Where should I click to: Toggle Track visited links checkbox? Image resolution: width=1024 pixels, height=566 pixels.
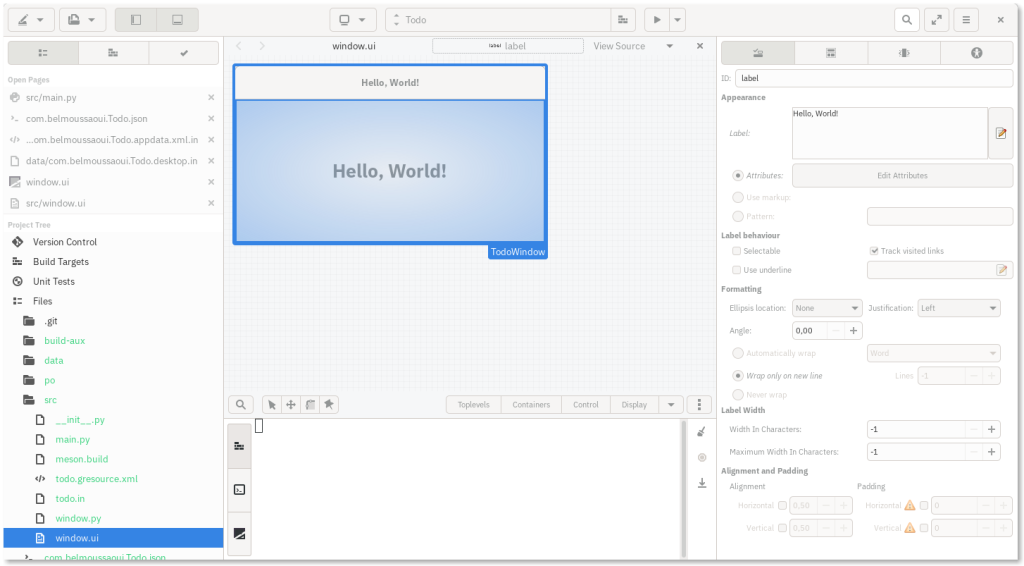click(x=874, y=251)
